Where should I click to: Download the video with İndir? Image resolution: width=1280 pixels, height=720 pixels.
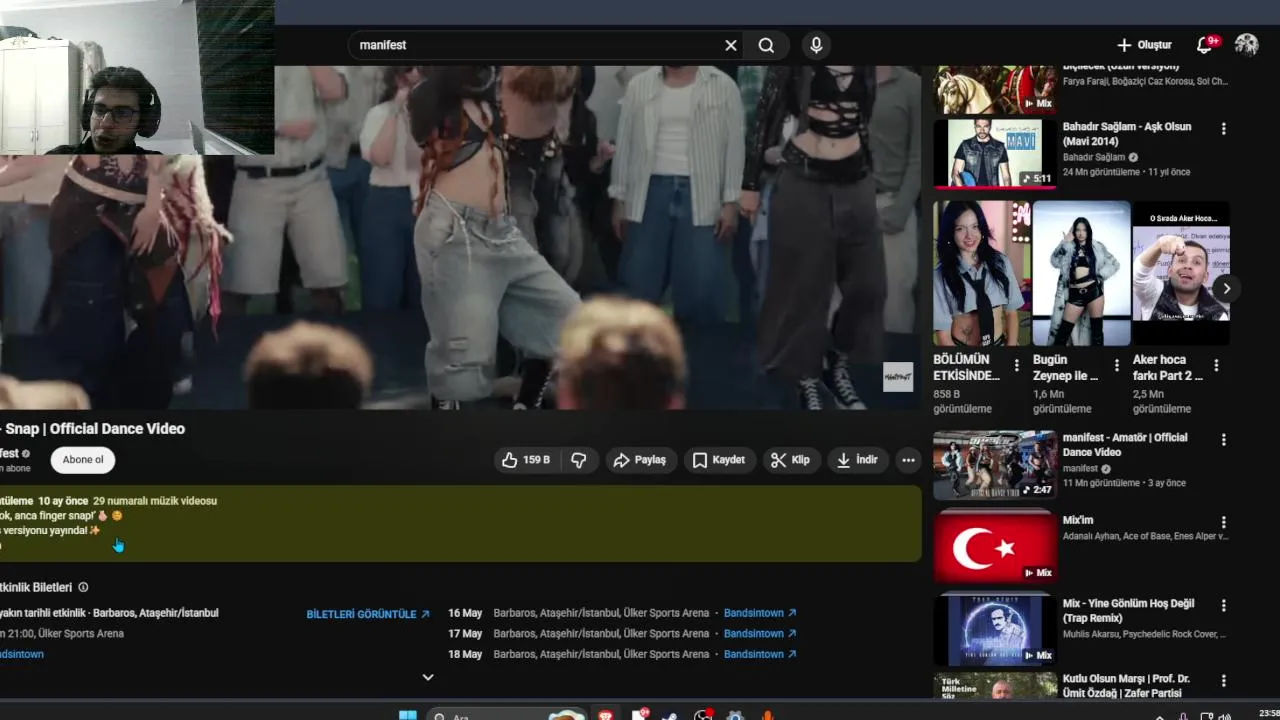pos(857,460)
